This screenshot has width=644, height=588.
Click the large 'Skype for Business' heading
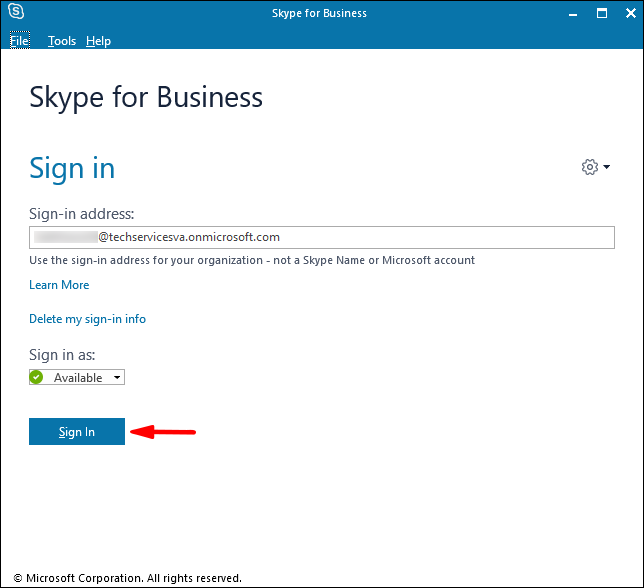tap(146, 98)
